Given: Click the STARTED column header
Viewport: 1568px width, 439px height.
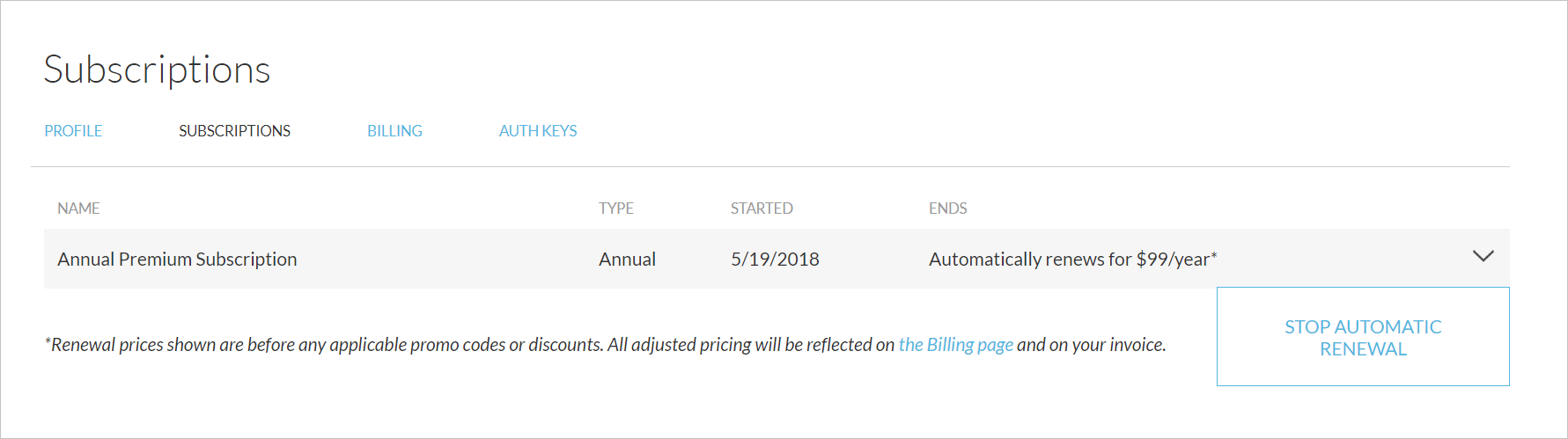Looking at the screenshot, I should tap(762, 209).
